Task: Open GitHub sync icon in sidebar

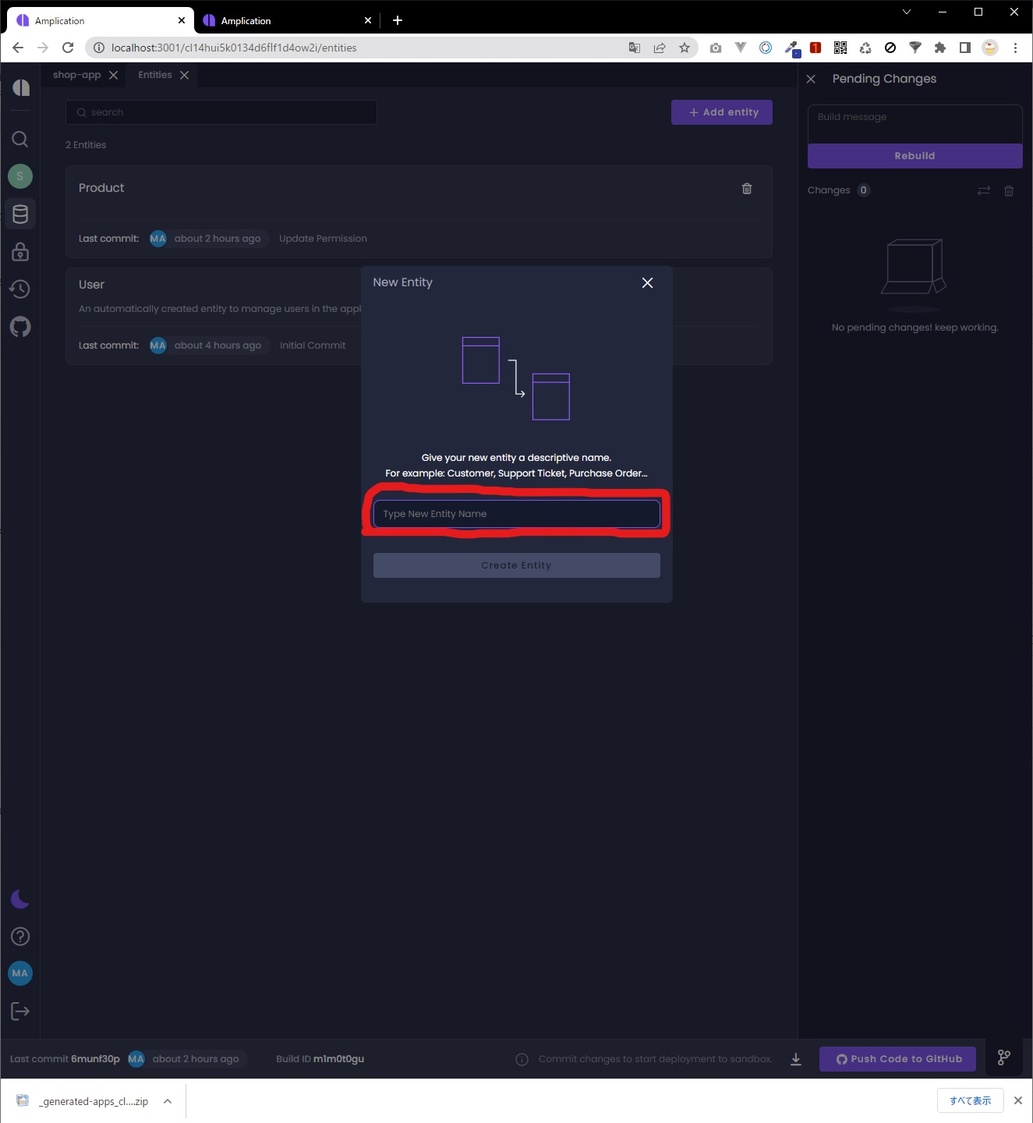Action: [20, 327]
